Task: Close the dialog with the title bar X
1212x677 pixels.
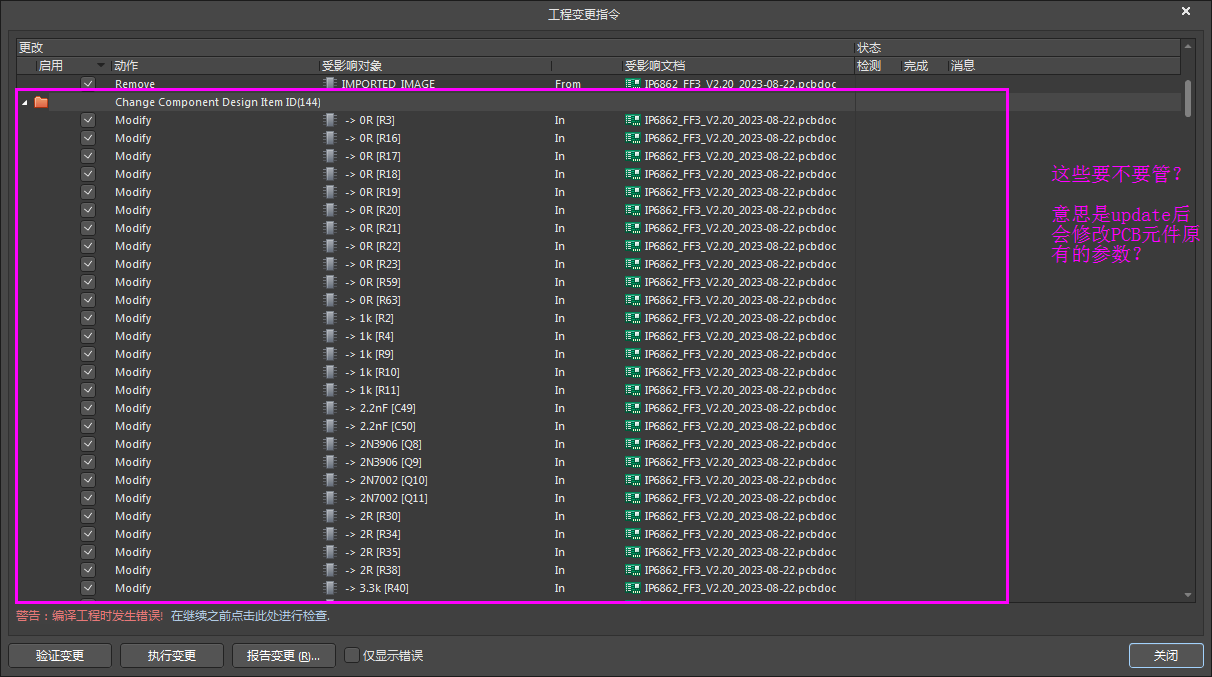Action: [x=1186, y=12]
